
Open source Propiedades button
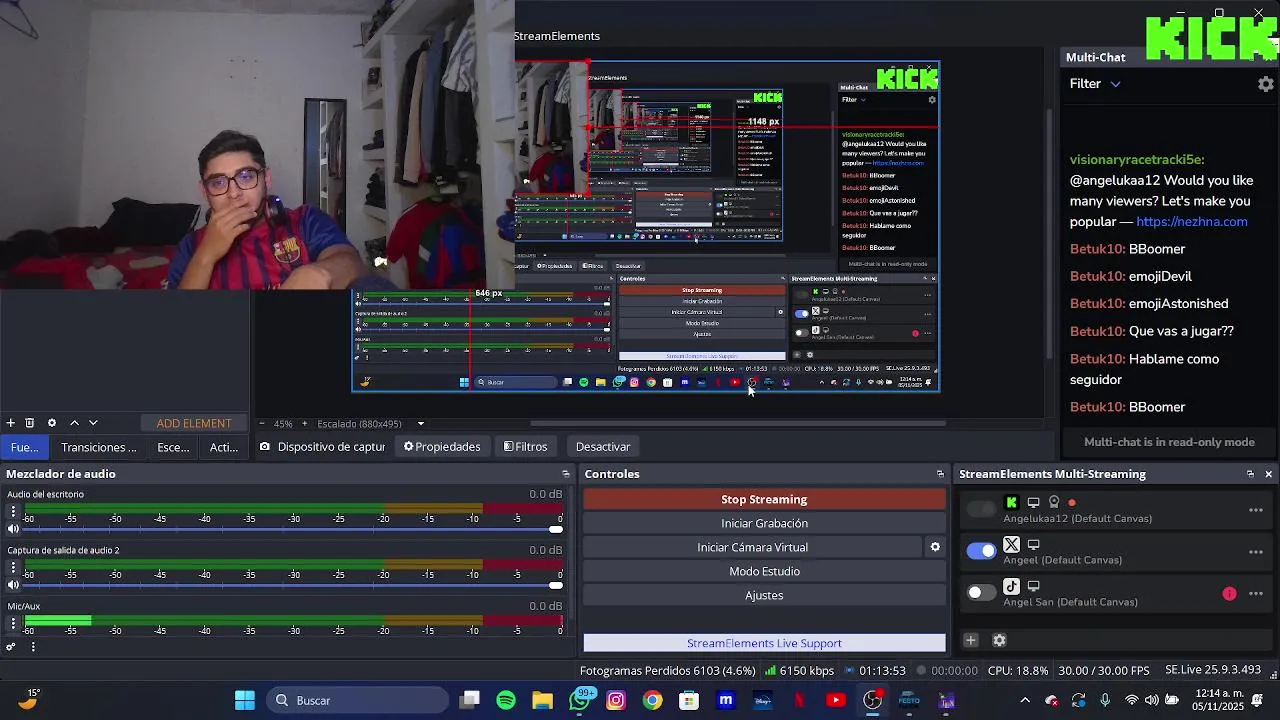tap(442, 447)
